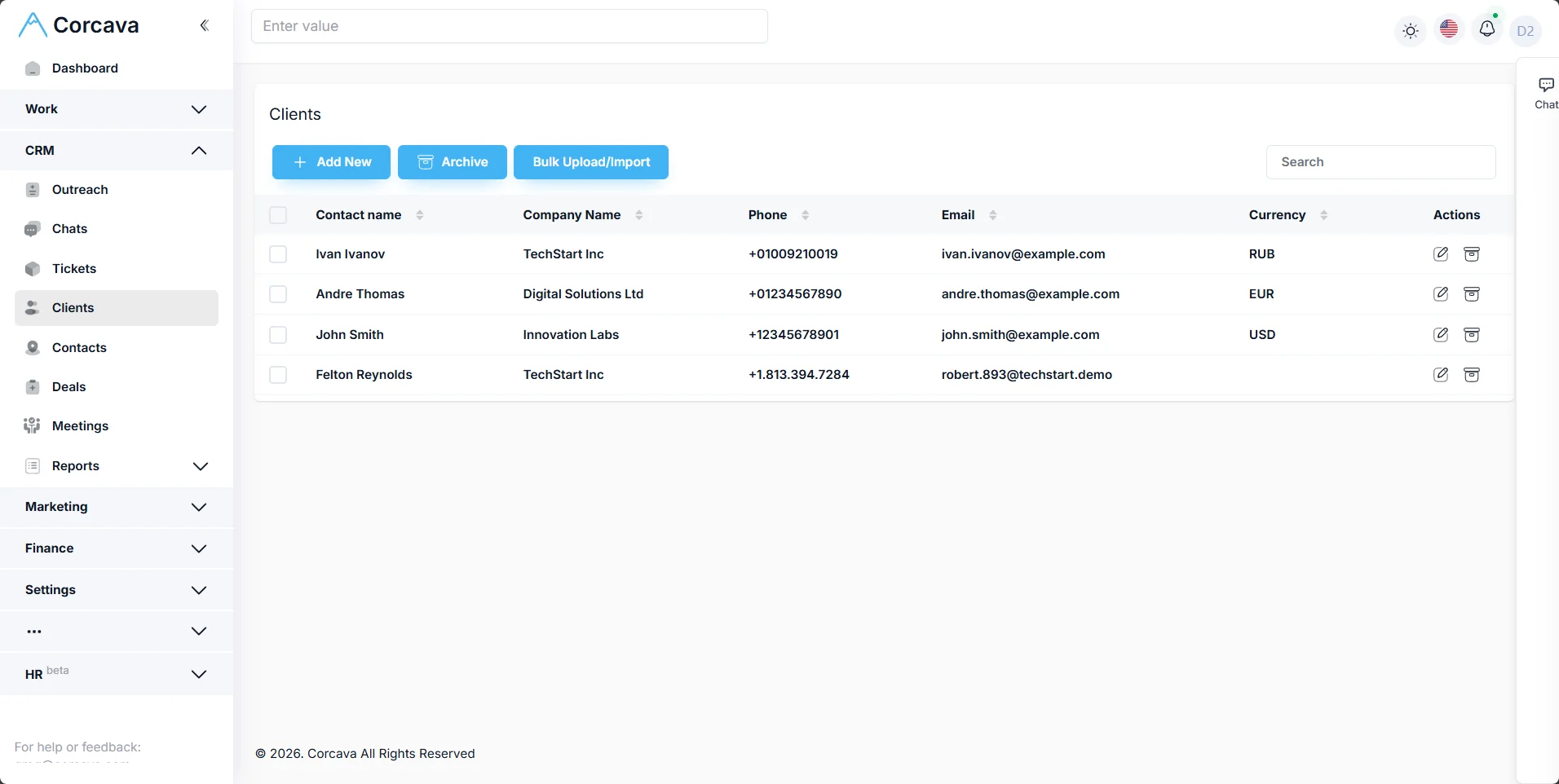Open the Contacts page
The width and height of the screenshot is (1559, 784).
pyautogui.click(x=78, y=347)
